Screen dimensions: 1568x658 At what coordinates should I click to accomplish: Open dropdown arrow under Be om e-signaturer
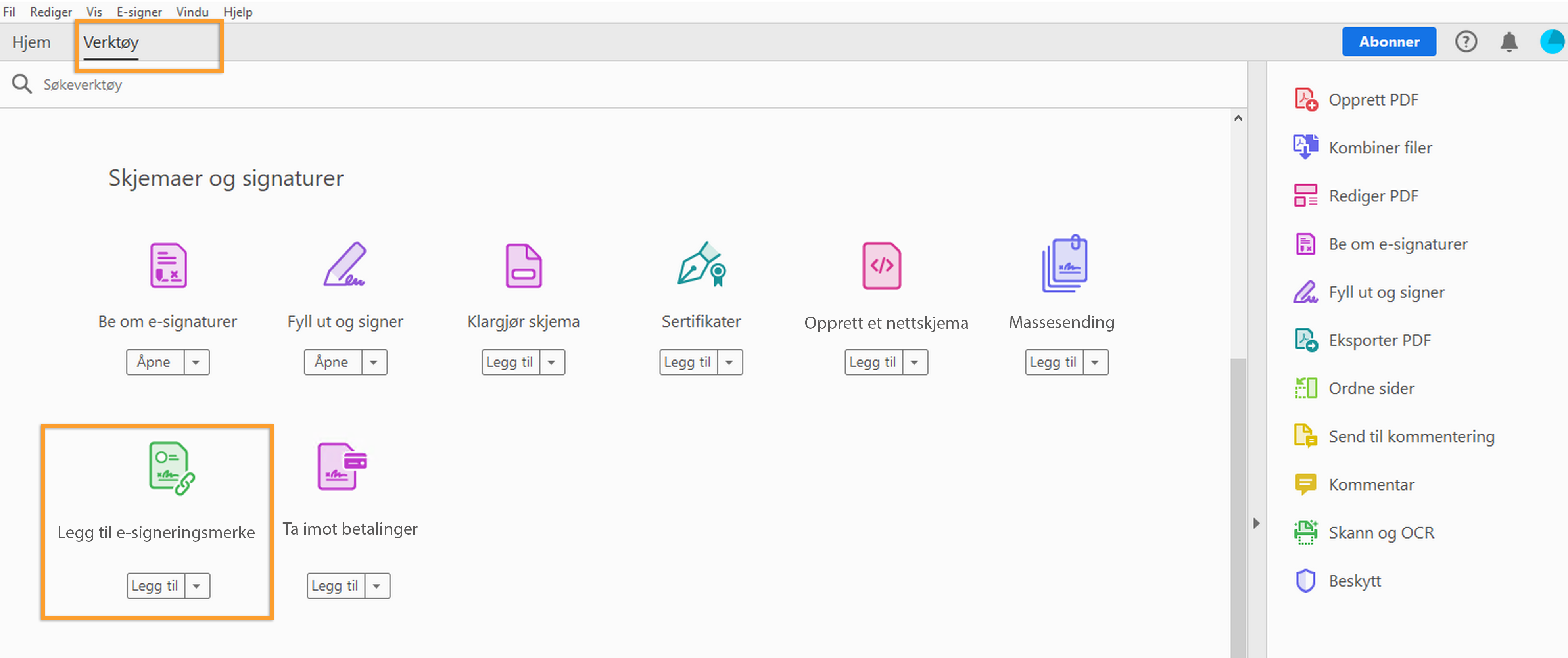point(196,362)
